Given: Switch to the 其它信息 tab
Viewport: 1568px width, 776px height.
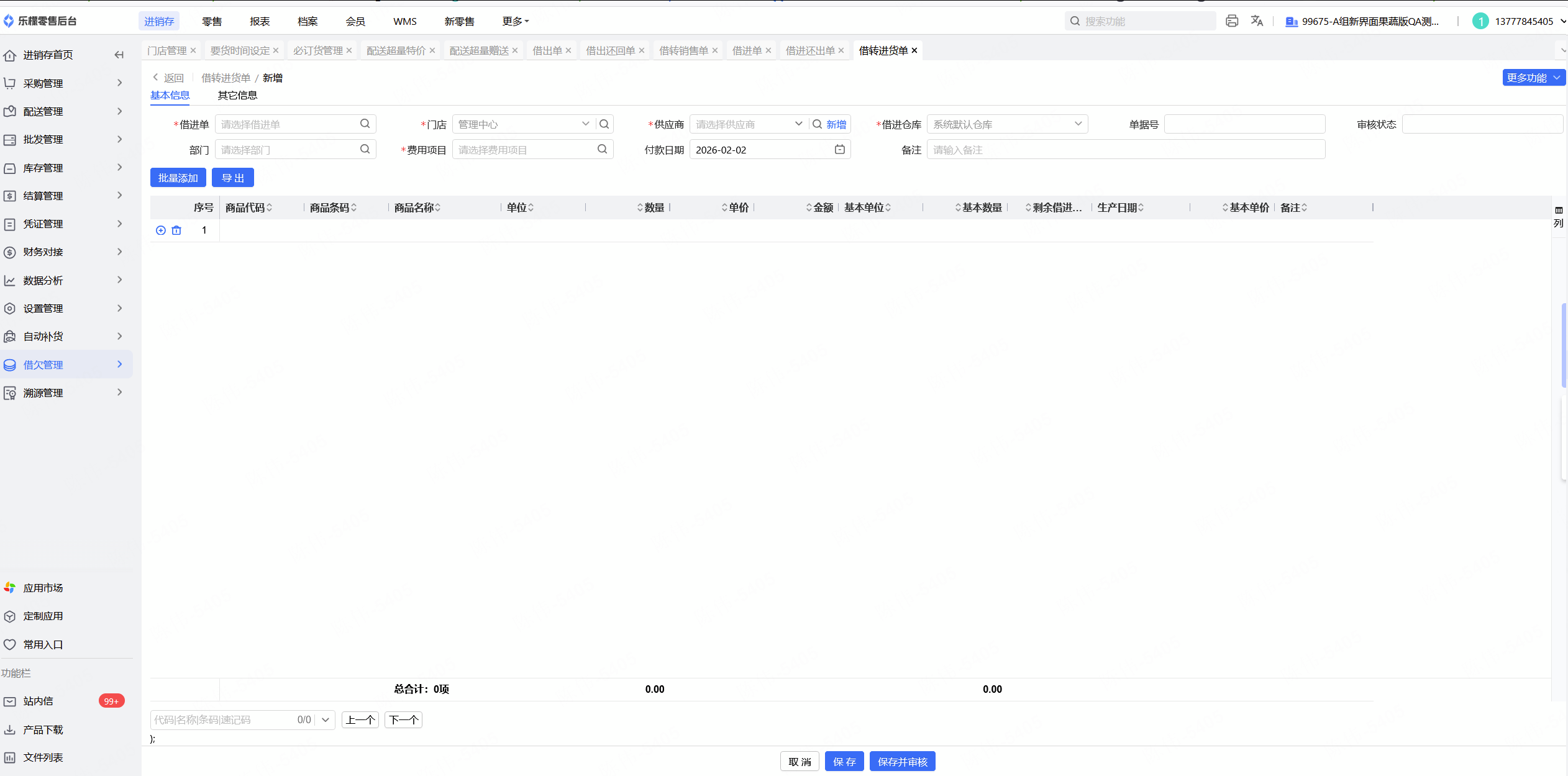Looking at the screenshot, I should [x=237, y=95].
